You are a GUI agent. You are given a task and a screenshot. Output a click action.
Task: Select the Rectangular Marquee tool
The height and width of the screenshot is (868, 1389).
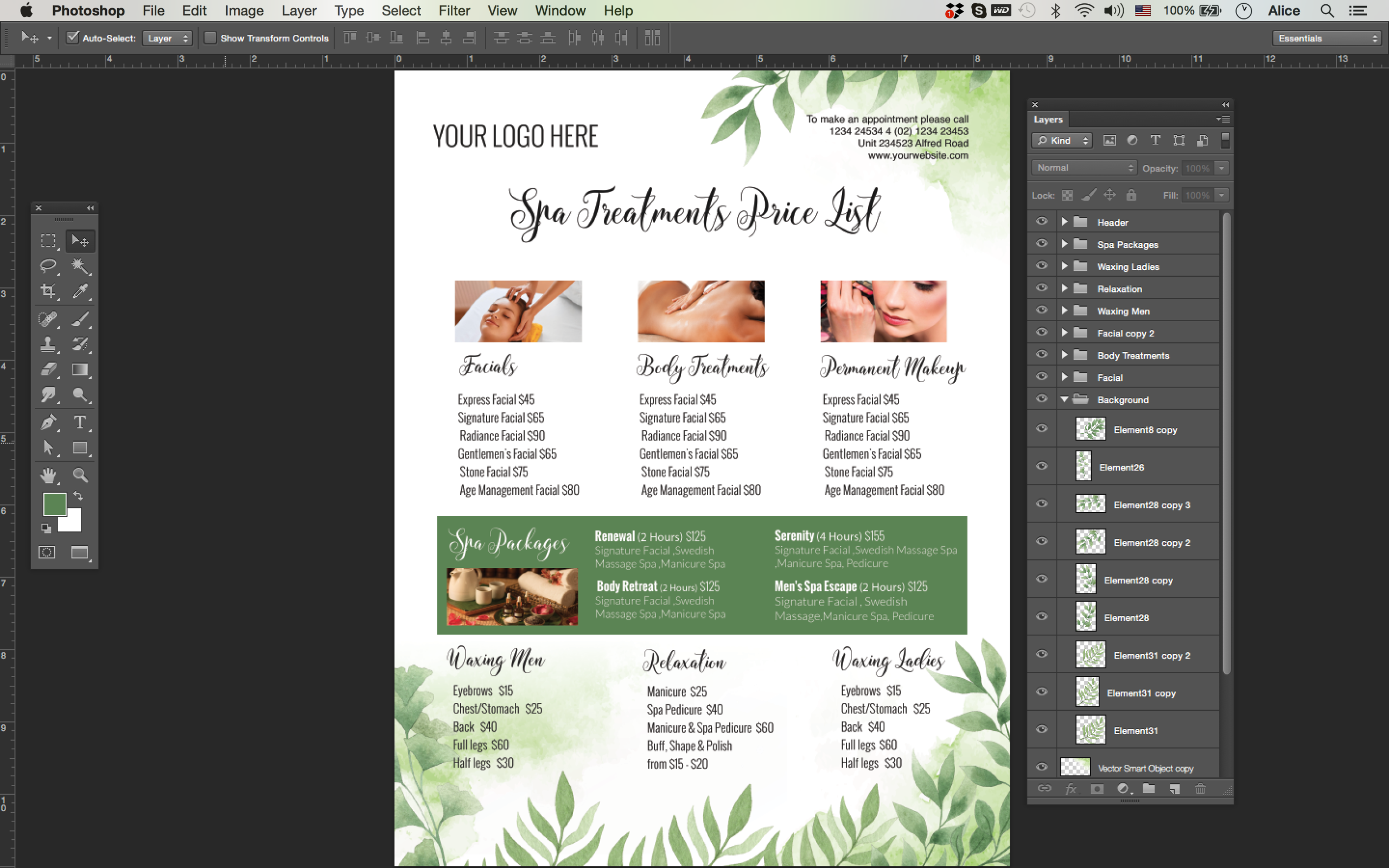(x=48, y=241)
